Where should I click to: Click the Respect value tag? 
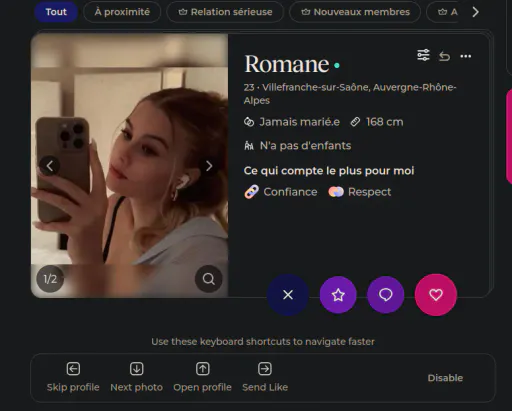pos(360,192)
